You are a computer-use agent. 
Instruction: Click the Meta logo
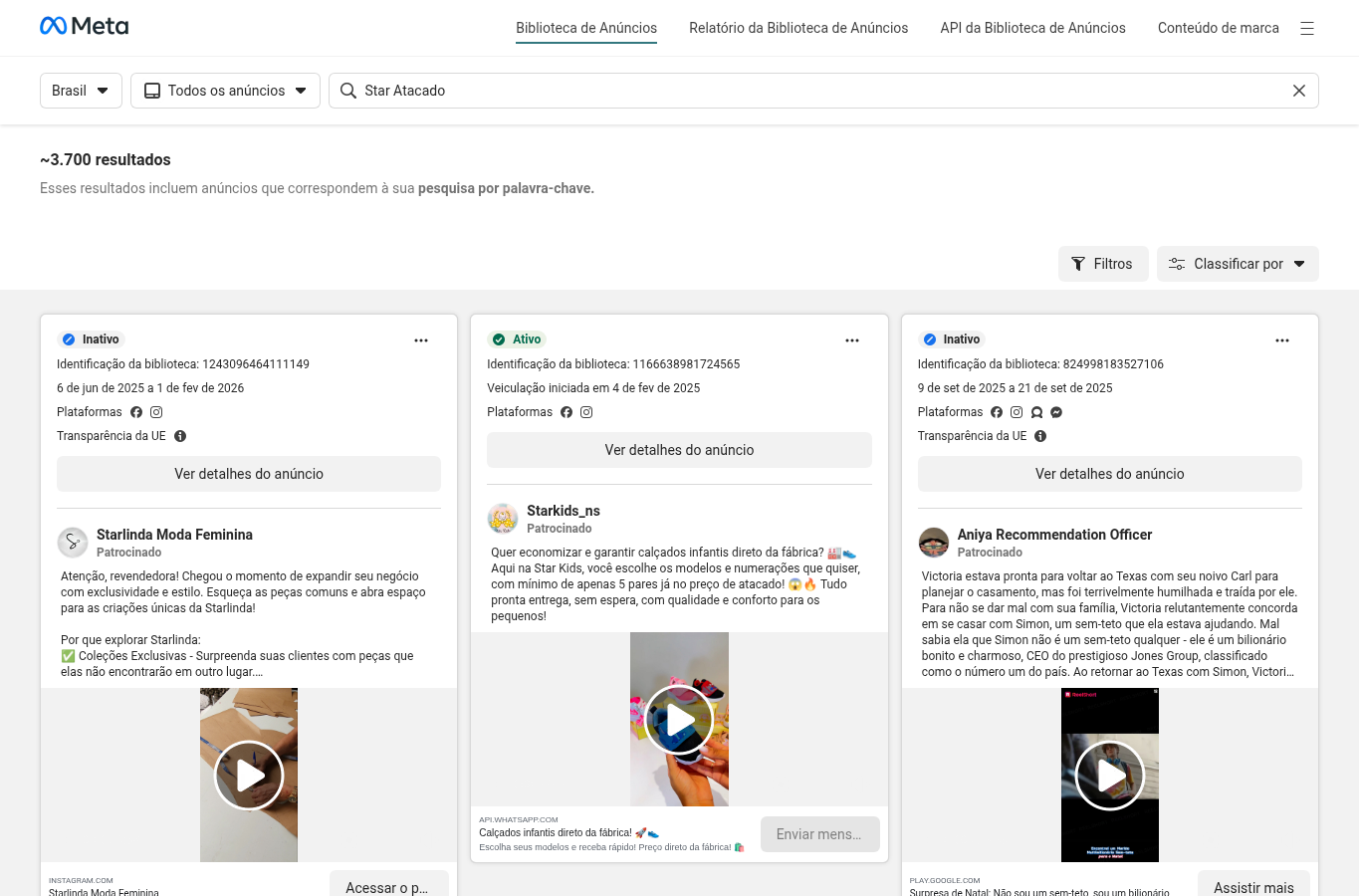click(x=84, y=26)
